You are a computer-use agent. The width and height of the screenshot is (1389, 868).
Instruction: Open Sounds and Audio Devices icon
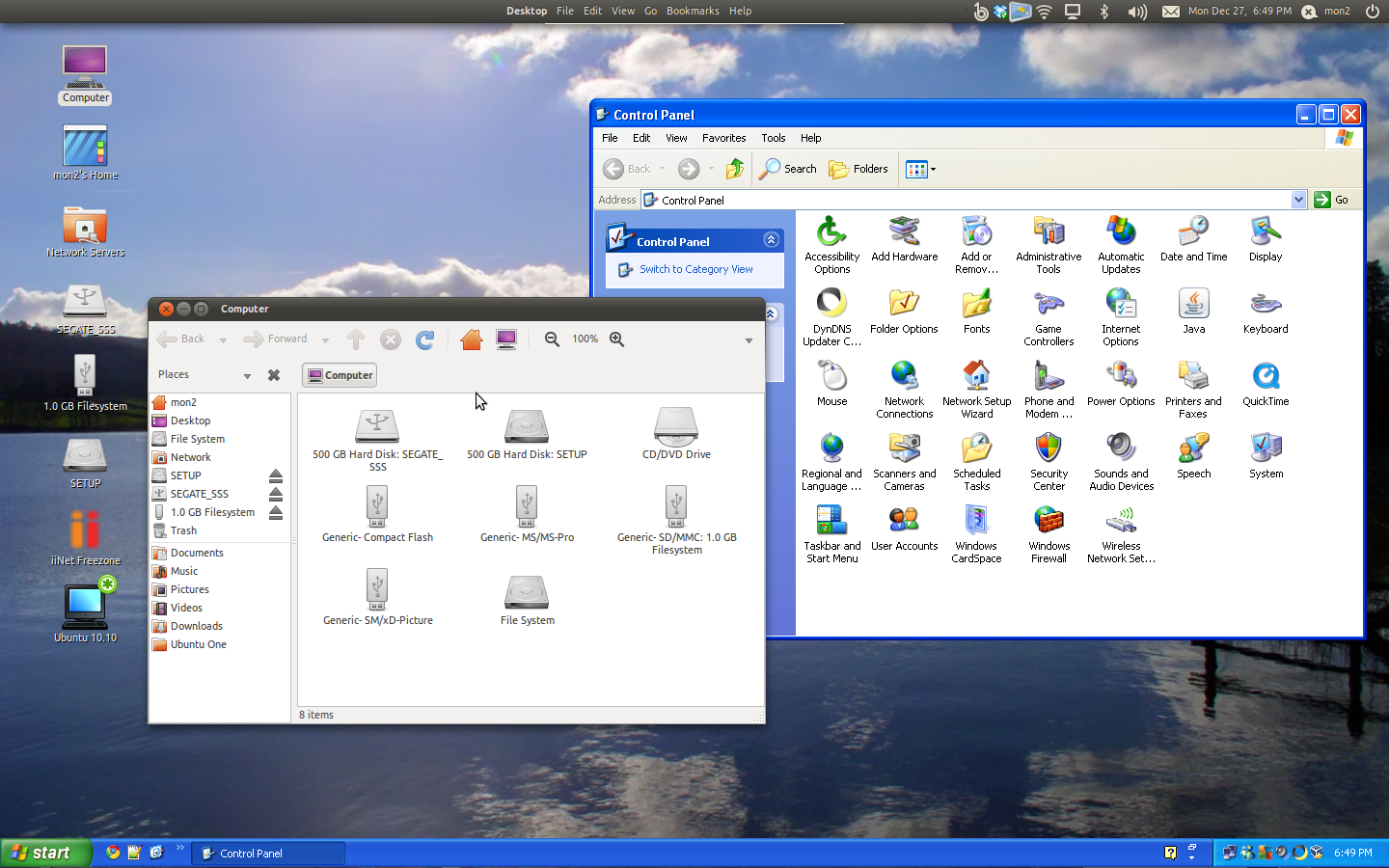tap(1121, 462)
